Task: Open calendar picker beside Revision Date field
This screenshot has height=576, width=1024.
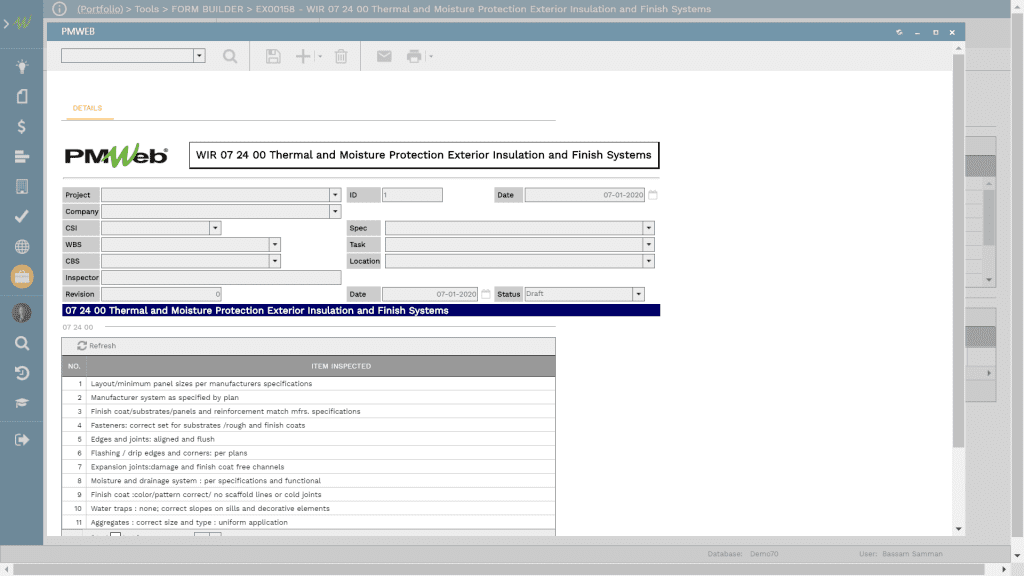Action: [486, 294]
